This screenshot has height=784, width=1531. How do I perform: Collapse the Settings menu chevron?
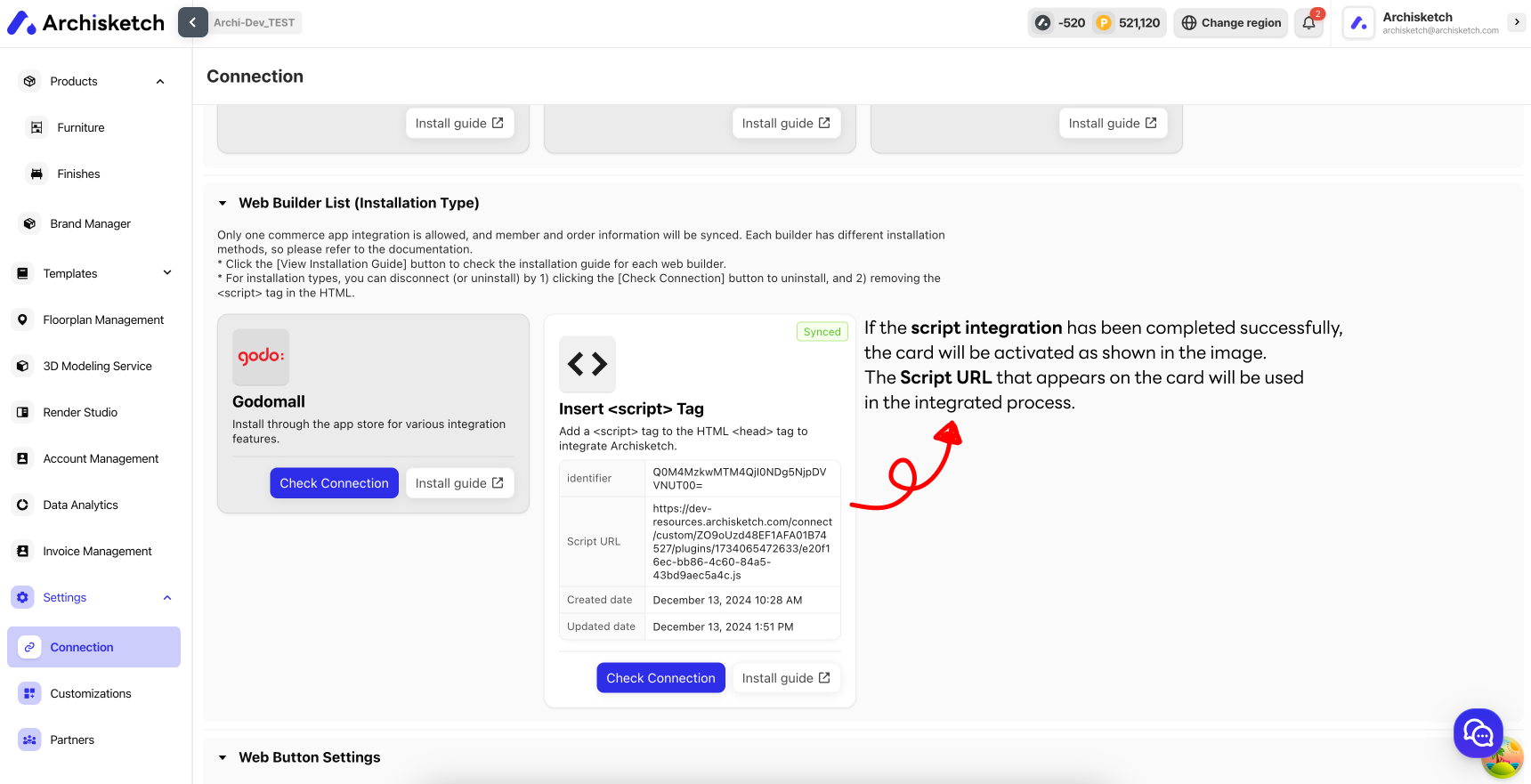click(x=167, y=598)
